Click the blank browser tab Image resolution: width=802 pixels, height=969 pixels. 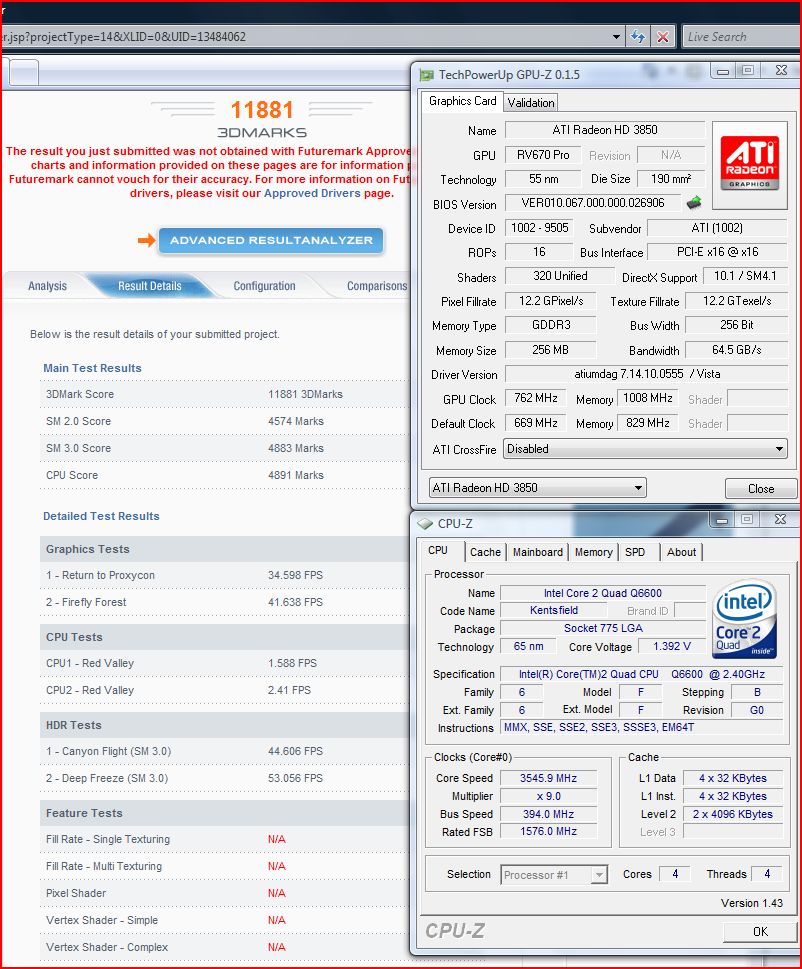click(x=23, y=72)
